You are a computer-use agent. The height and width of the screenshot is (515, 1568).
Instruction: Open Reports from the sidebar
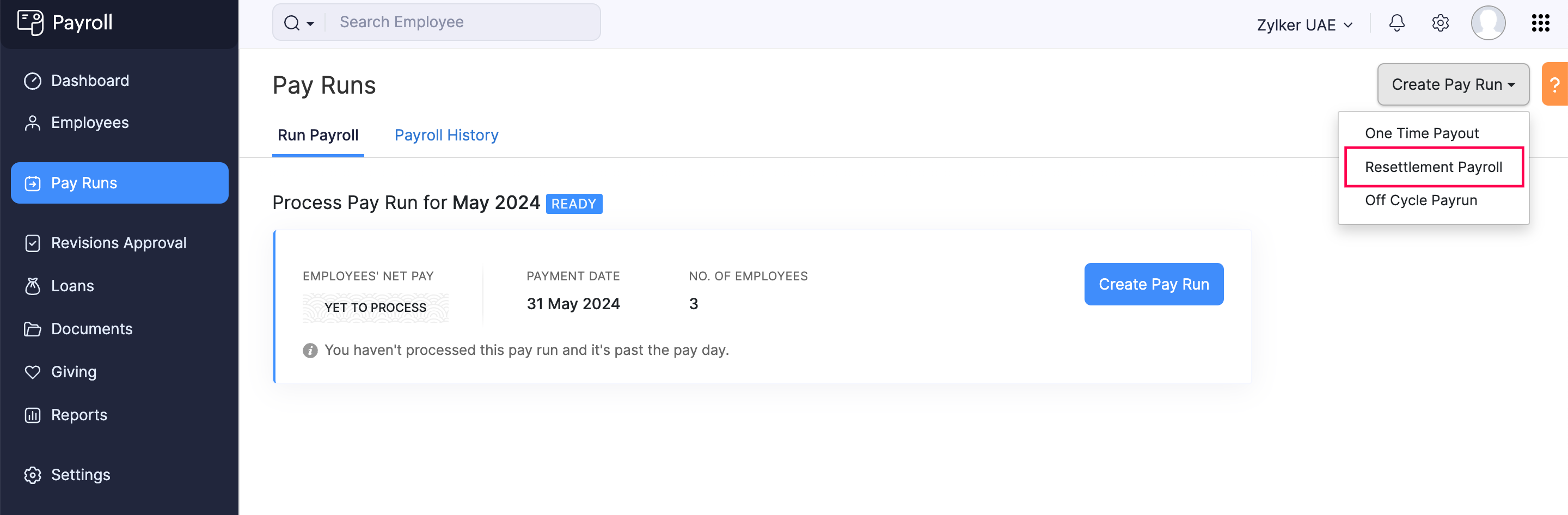click(78, 414)
